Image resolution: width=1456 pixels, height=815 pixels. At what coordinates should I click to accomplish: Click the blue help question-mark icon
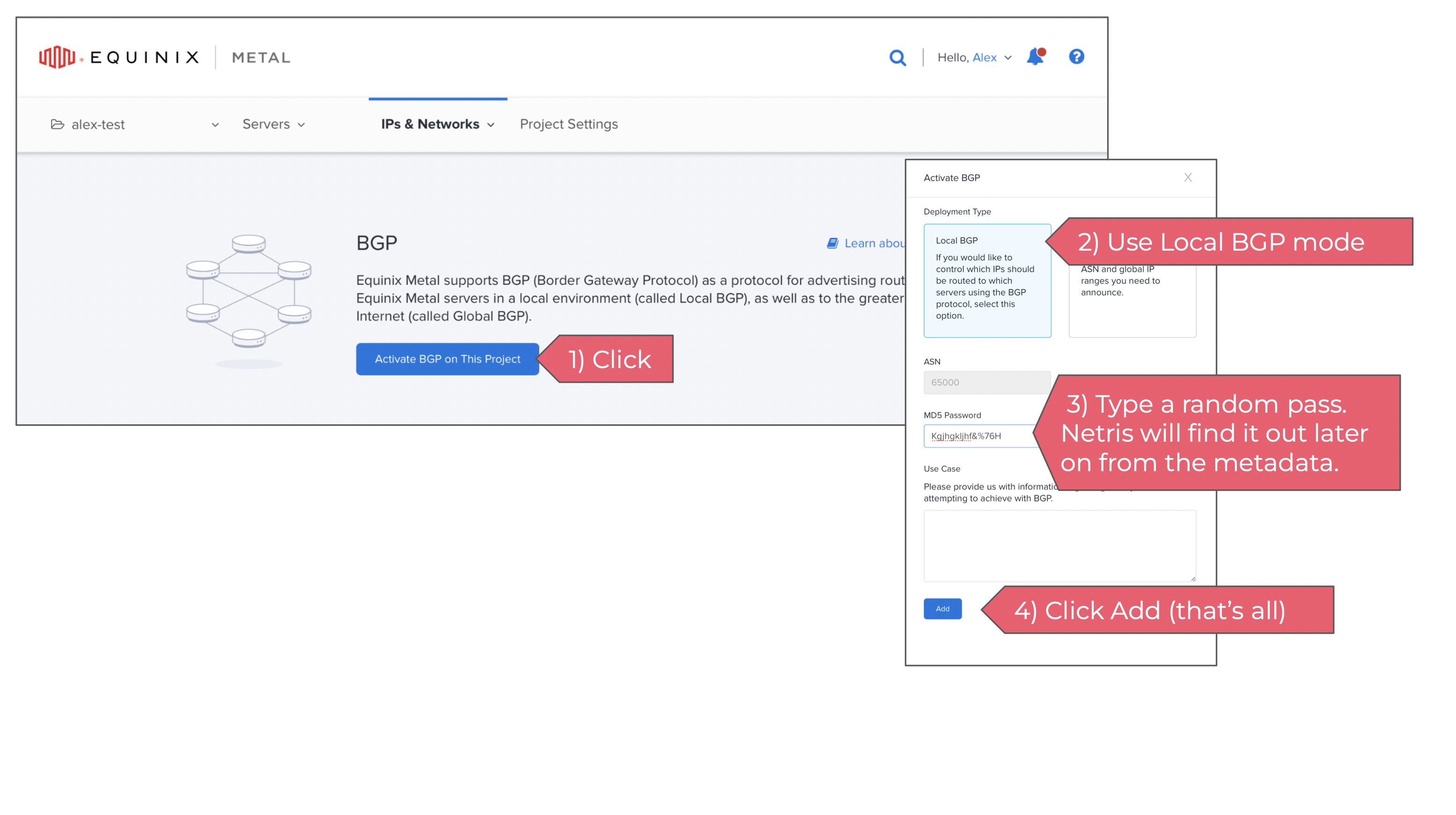1076,57
